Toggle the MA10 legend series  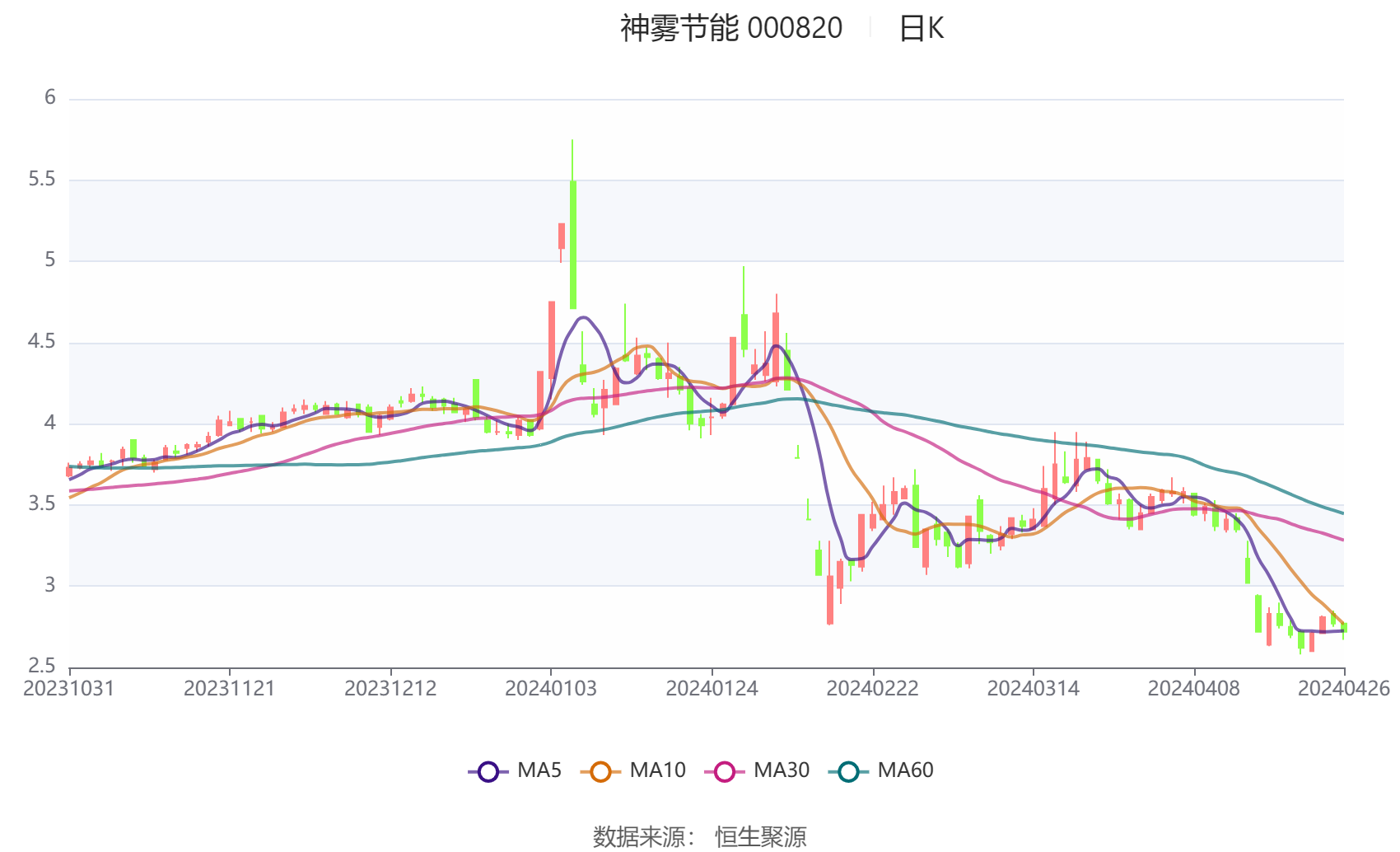click(632, 770)
